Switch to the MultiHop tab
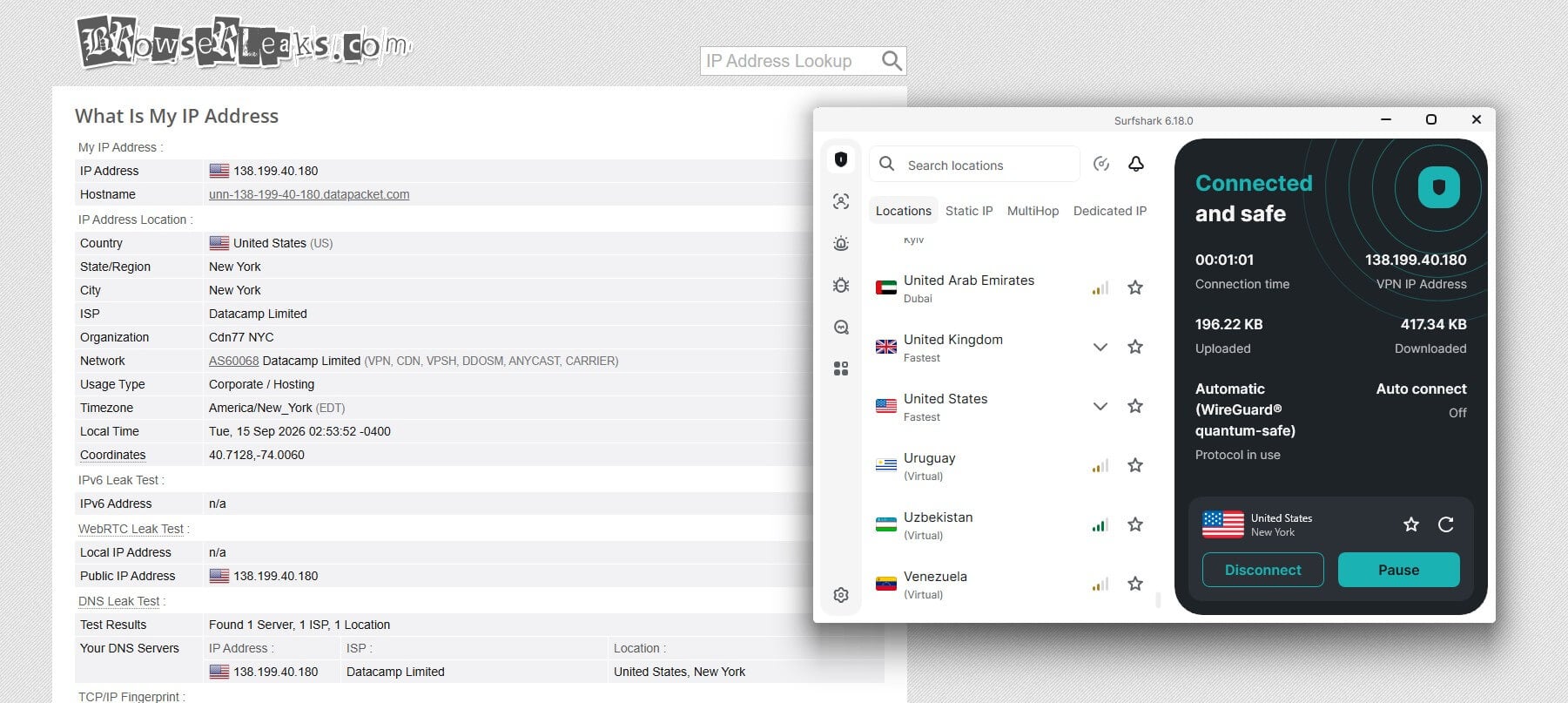This screenshot has height=703, width=1568. [x=1033, y=211]
